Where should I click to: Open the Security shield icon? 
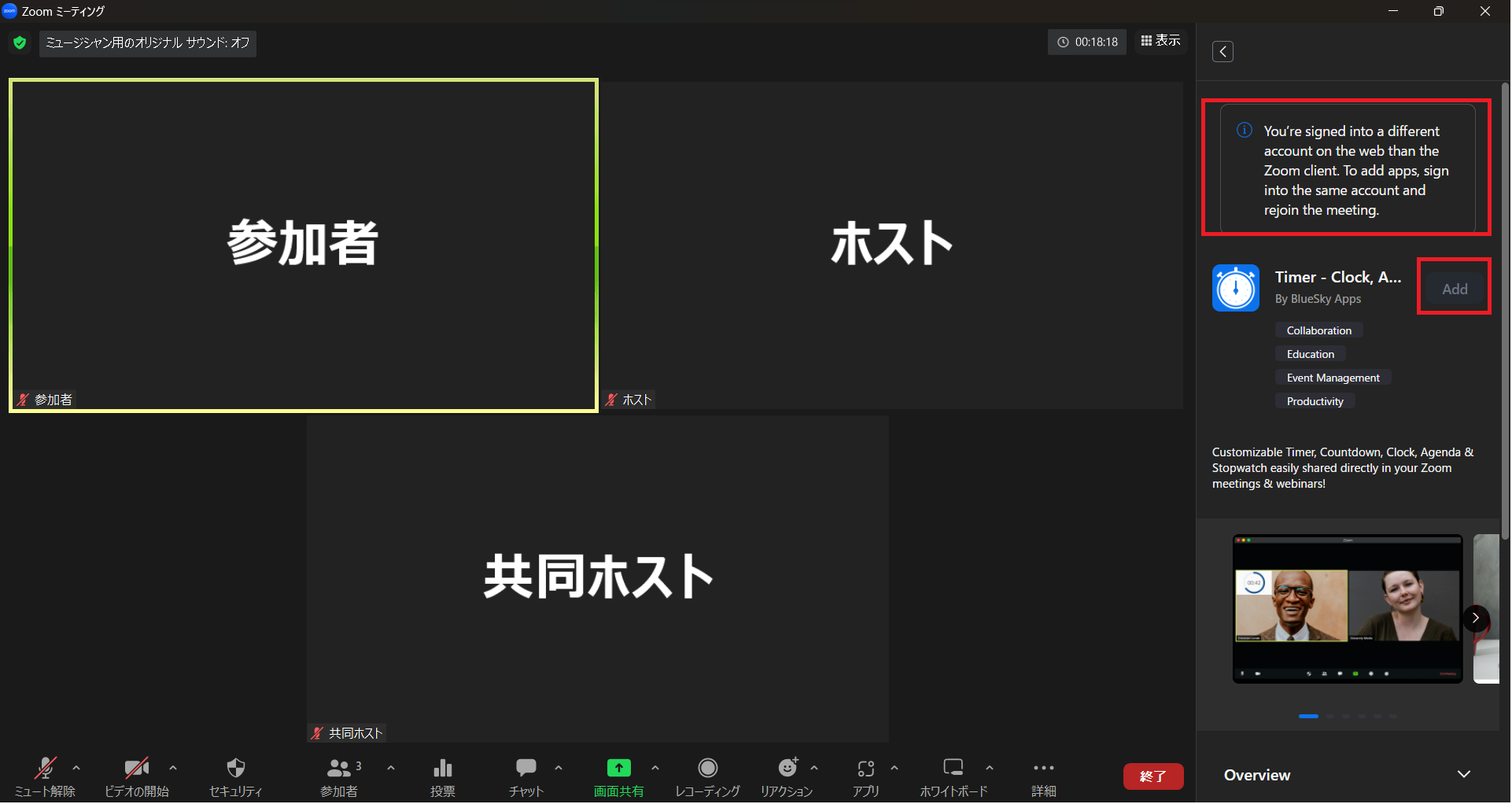coord(235,769)
